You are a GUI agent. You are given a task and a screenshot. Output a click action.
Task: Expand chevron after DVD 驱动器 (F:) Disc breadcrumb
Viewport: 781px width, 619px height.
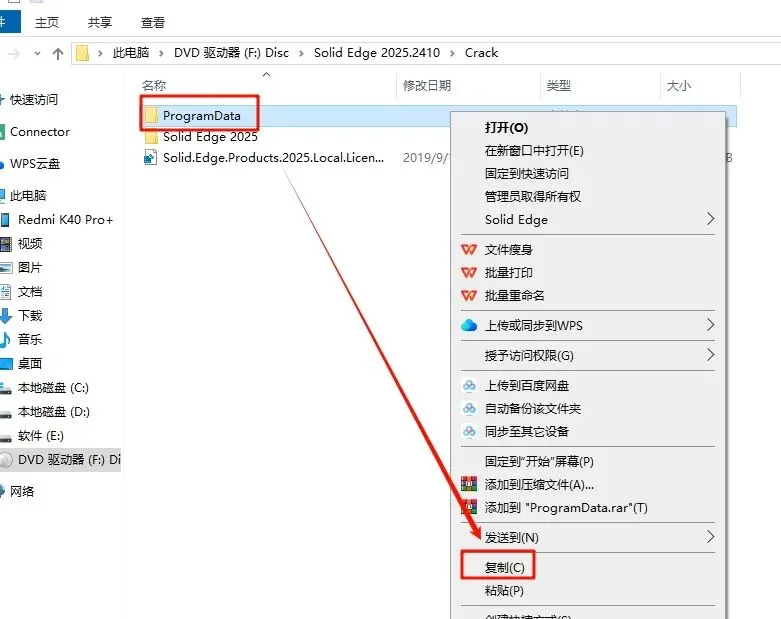point(301,53)
